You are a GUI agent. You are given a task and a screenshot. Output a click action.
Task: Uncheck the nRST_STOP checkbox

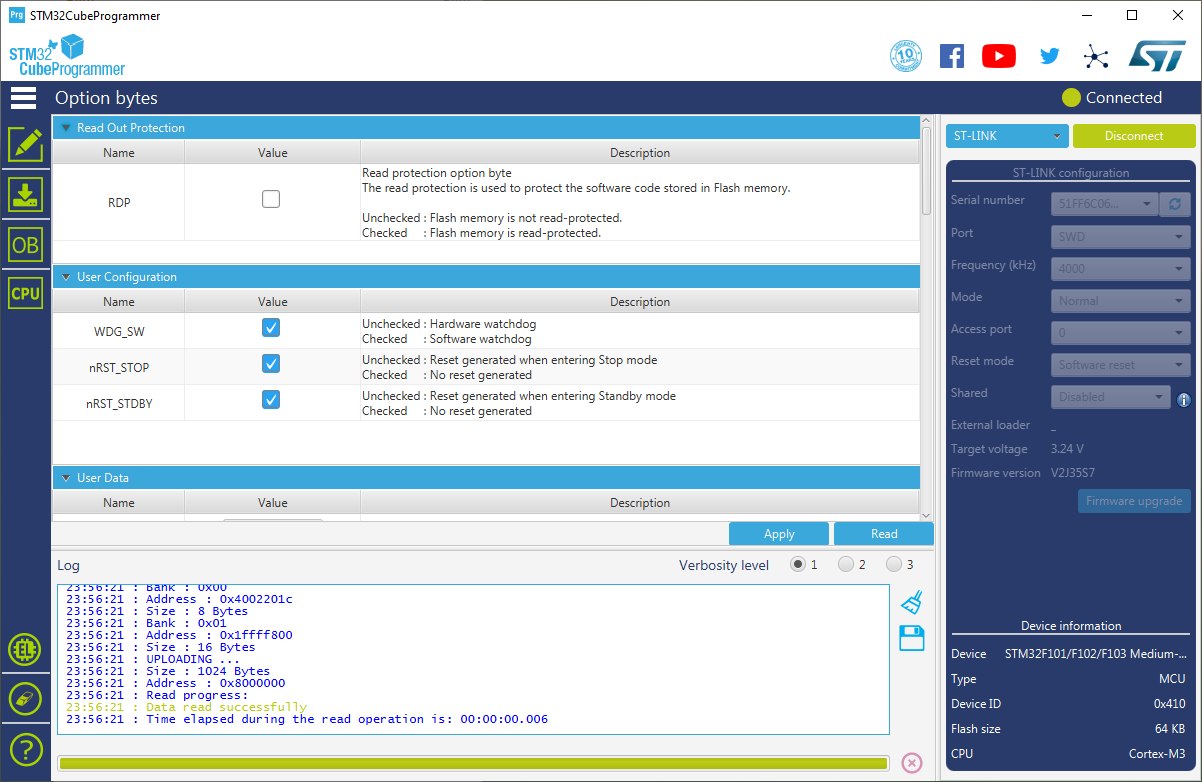pyautogui.click(x=271, y=364)
